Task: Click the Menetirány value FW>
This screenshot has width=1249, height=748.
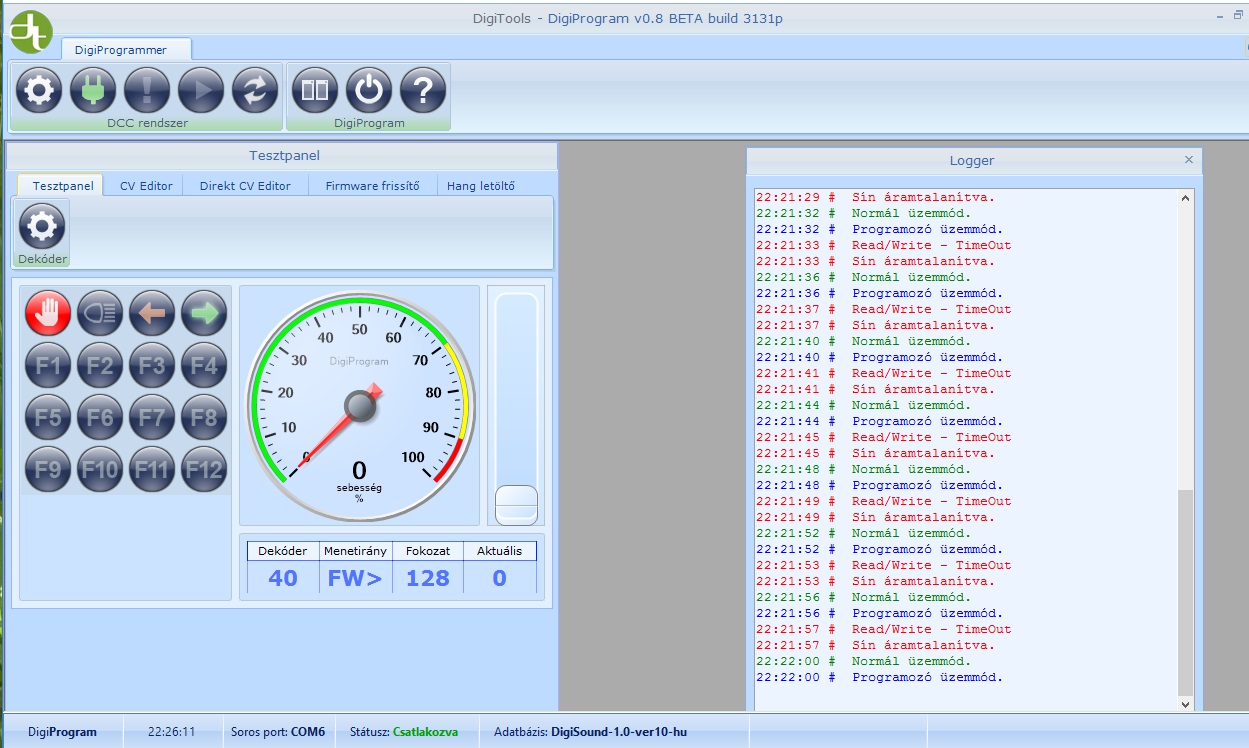Action: pos(355,577)
